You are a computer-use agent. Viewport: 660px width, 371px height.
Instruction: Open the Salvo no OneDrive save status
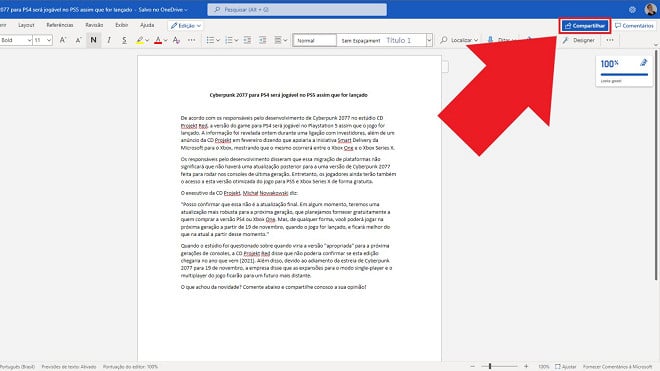pos(163,9)
